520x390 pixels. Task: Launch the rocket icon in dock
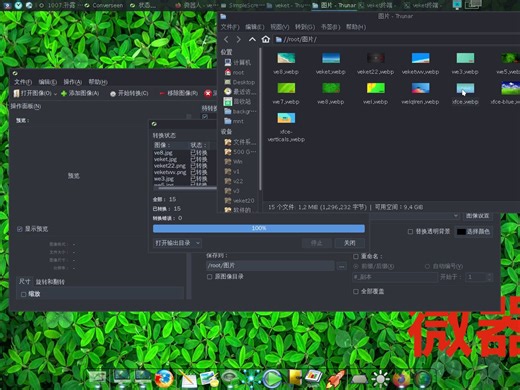[x=336, y=379]
